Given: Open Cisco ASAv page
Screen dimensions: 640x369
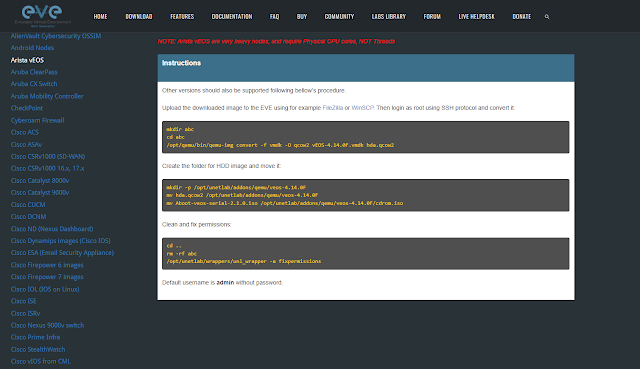Looking at the screenshot, I should (27, 144).
